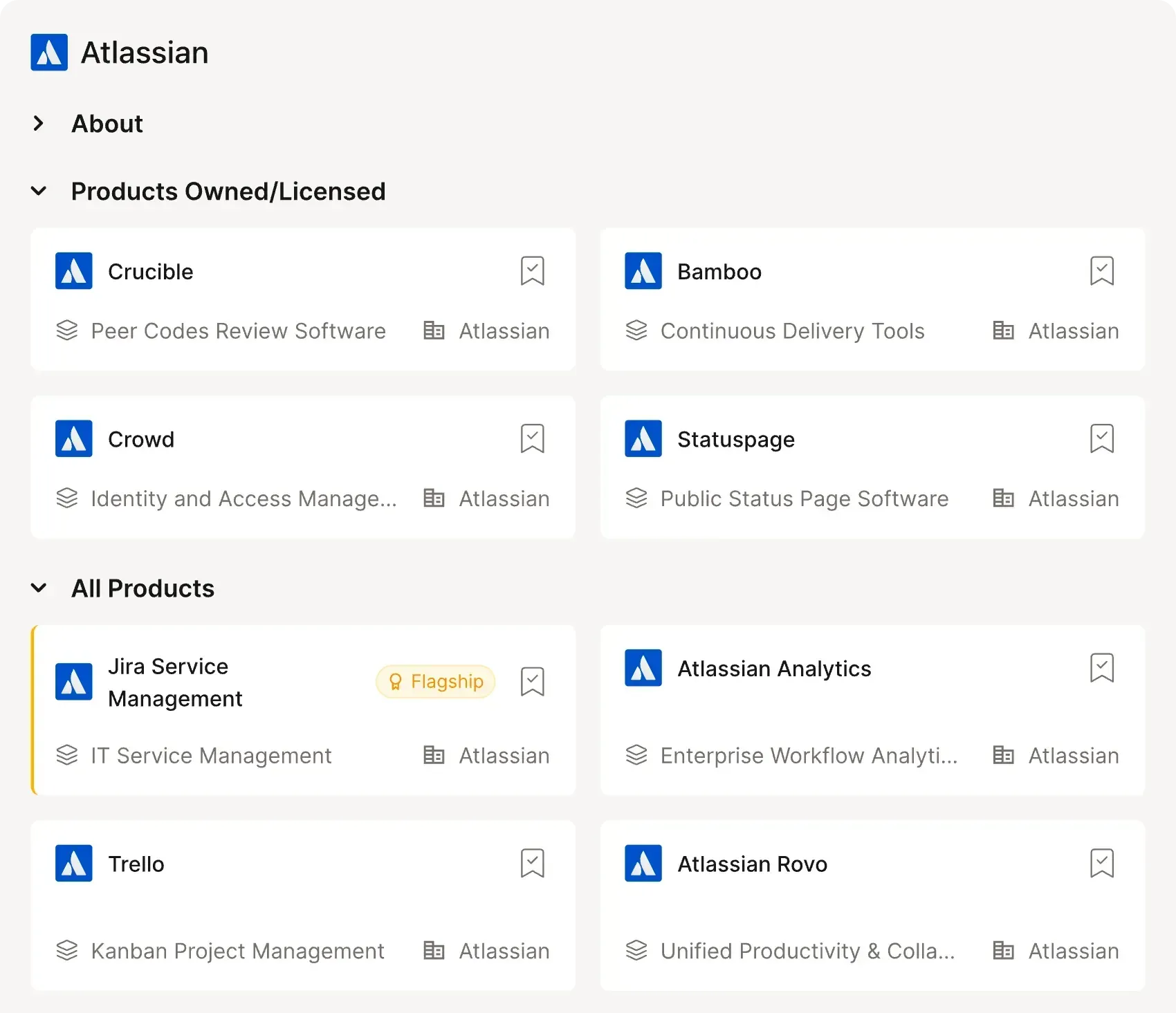The width and height of the screenshot is (1176, 1013).
Task: Click the Crucible product logo icon
Action: pos(74,271)
